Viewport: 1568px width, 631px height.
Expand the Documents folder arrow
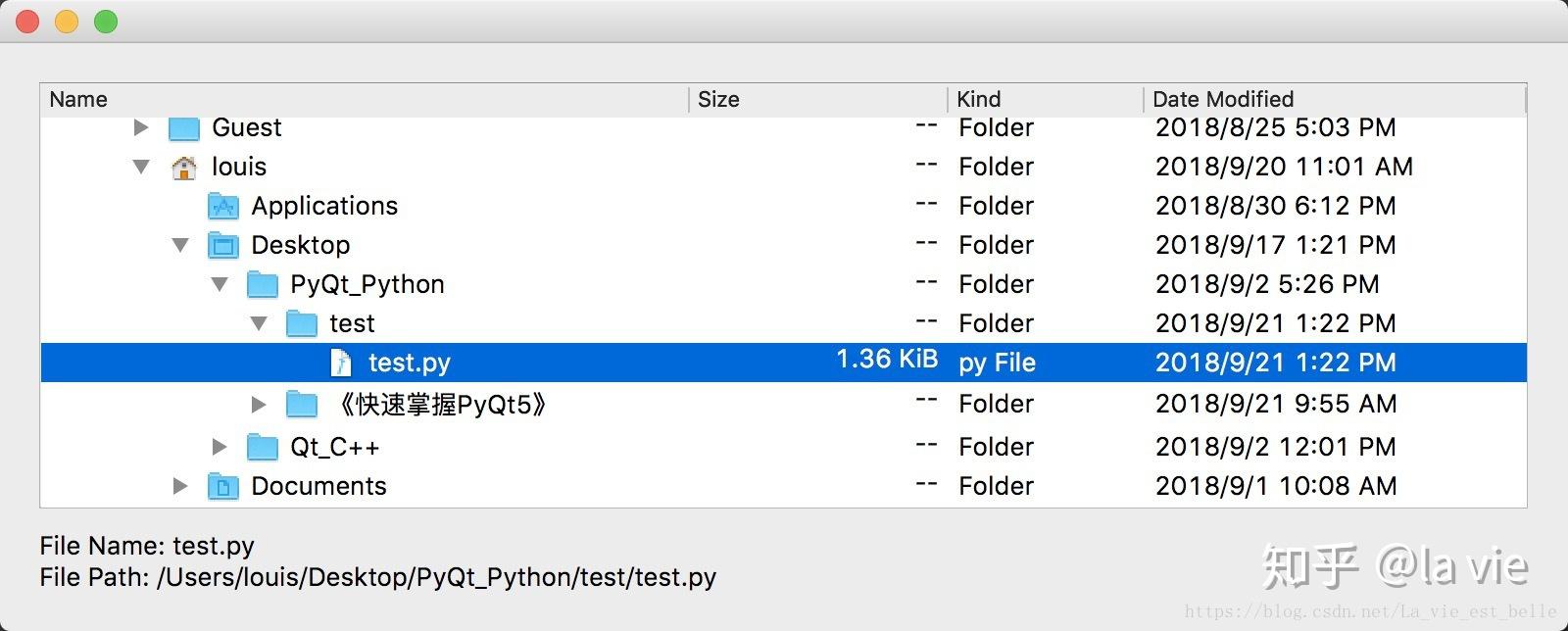(x=180, y=486)
